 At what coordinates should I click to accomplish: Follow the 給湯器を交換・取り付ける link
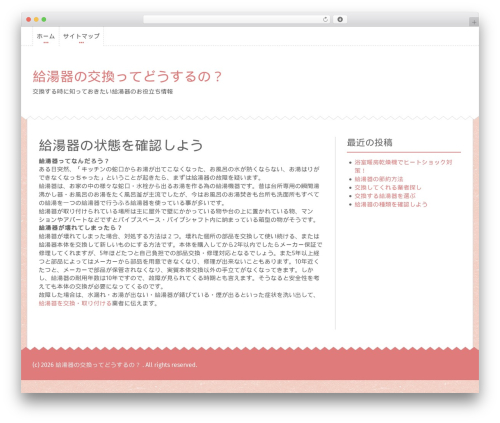pos(75,303)
